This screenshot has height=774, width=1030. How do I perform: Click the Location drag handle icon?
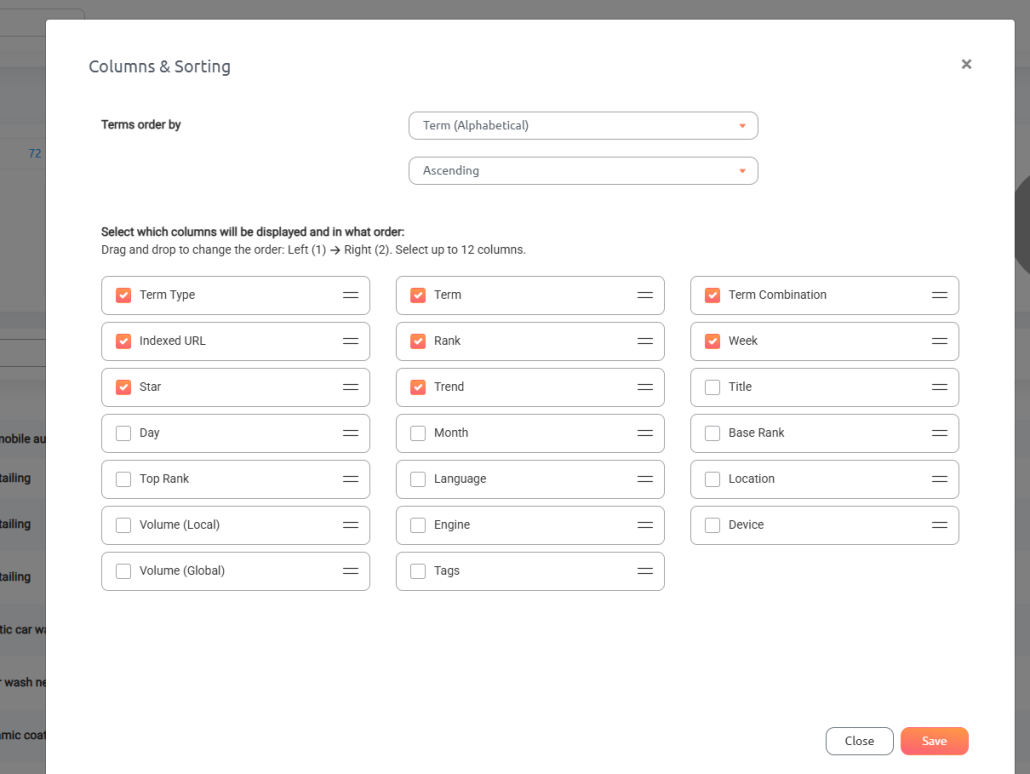[939, 479]
